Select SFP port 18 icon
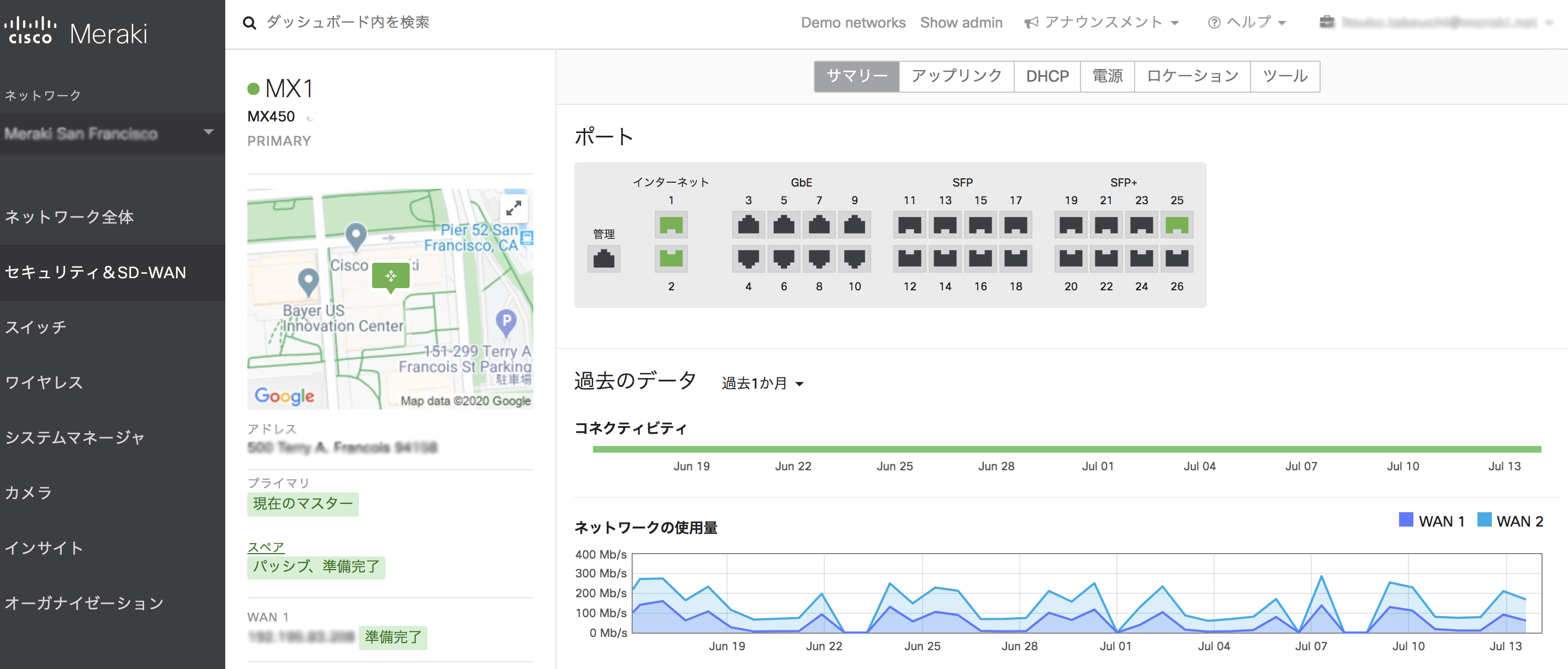 [1016, 258]
